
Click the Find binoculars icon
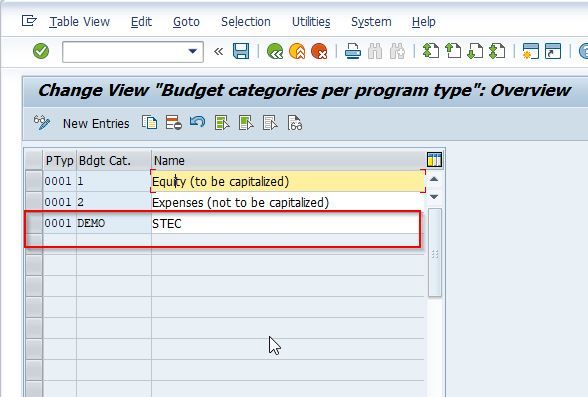(375, 51)
